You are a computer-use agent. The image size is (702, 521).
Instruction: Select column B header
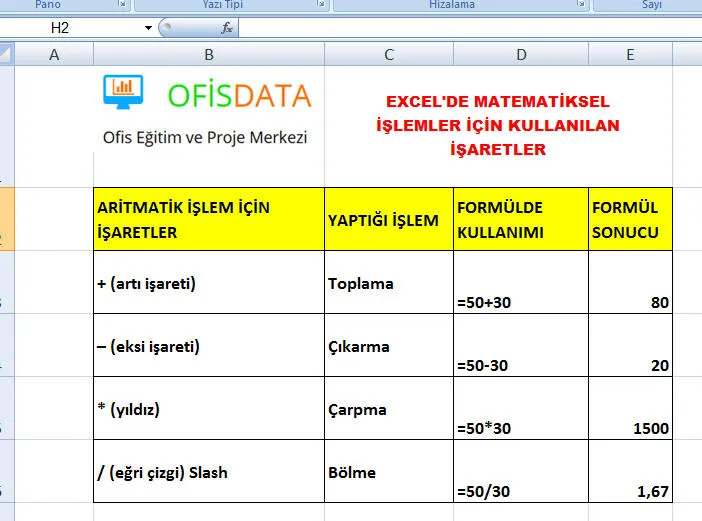208,55
